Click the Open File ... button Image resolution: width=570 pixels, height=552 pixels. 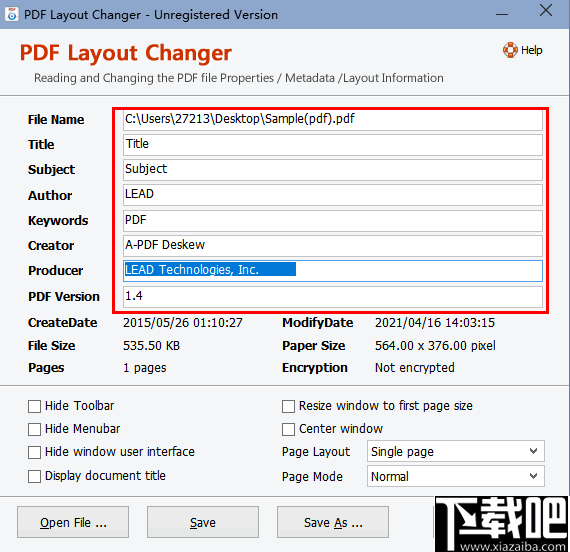click(x=73, y=522)
